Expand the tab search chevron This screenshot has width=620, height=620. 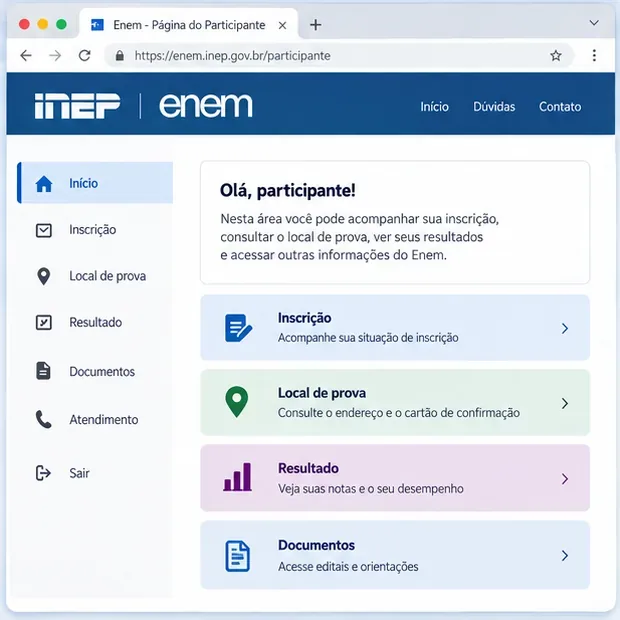(x=594, y=23)
